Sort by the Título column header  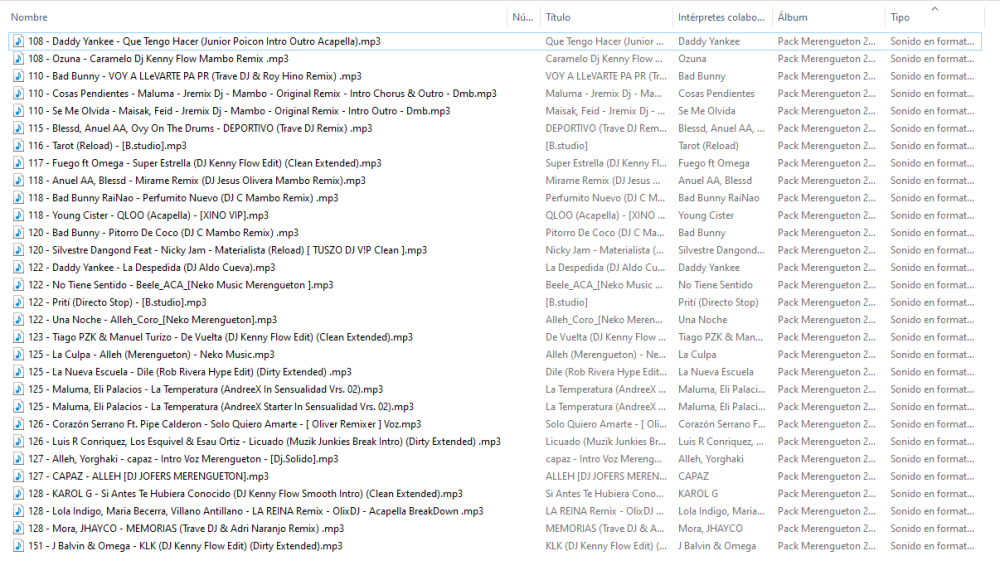coord(558,17)
